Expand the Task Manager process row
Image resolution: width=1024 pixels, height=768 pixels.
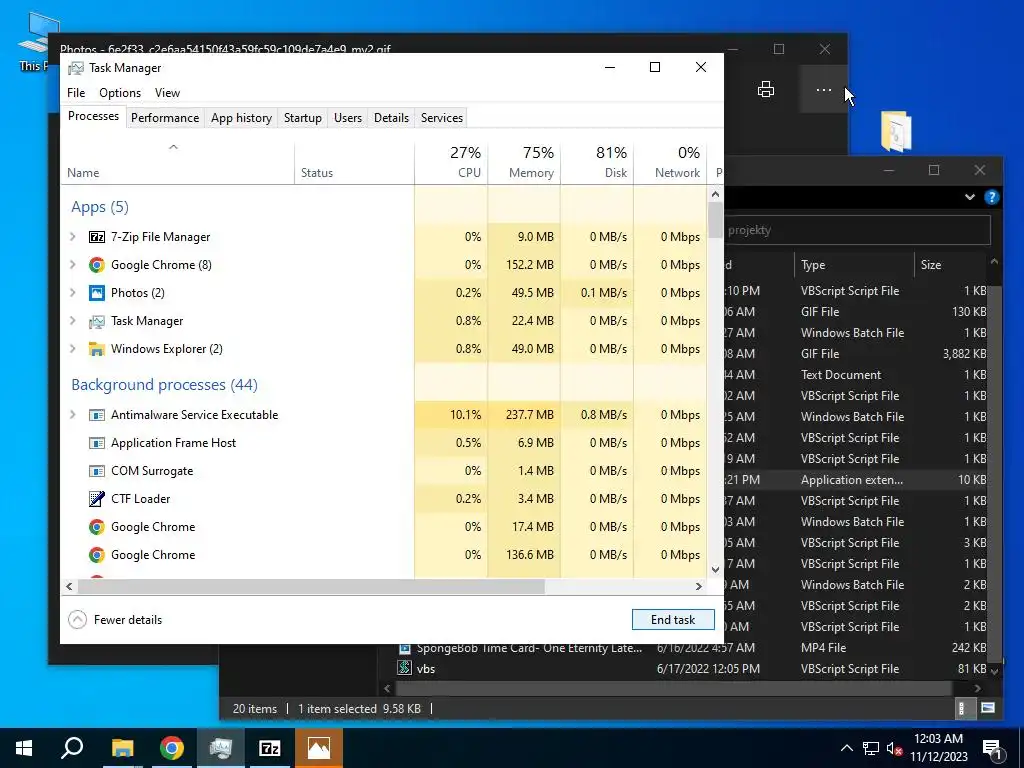73,321
